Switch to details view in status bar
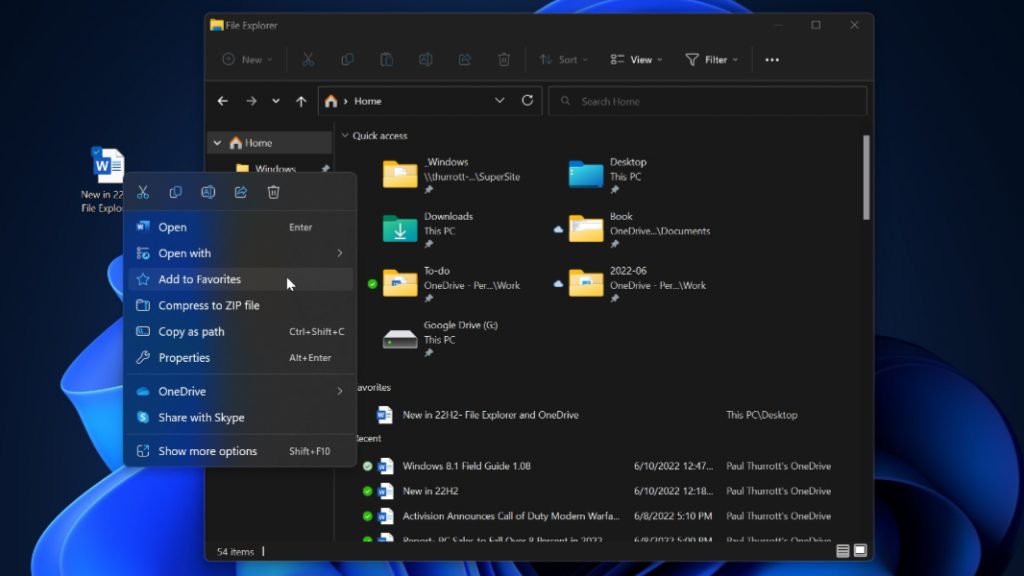 [x=843, y=551]
